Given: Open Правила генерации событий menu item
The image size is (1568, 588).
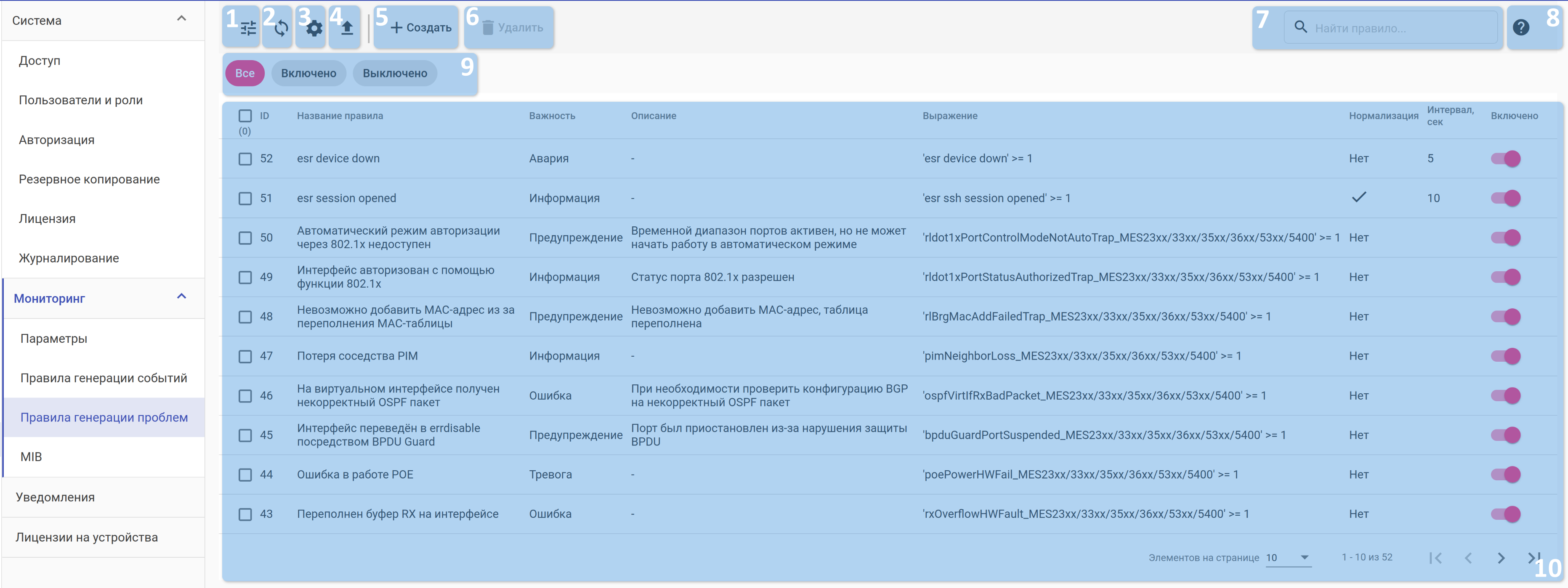Looking at the screenshot, I should [104, 378].
